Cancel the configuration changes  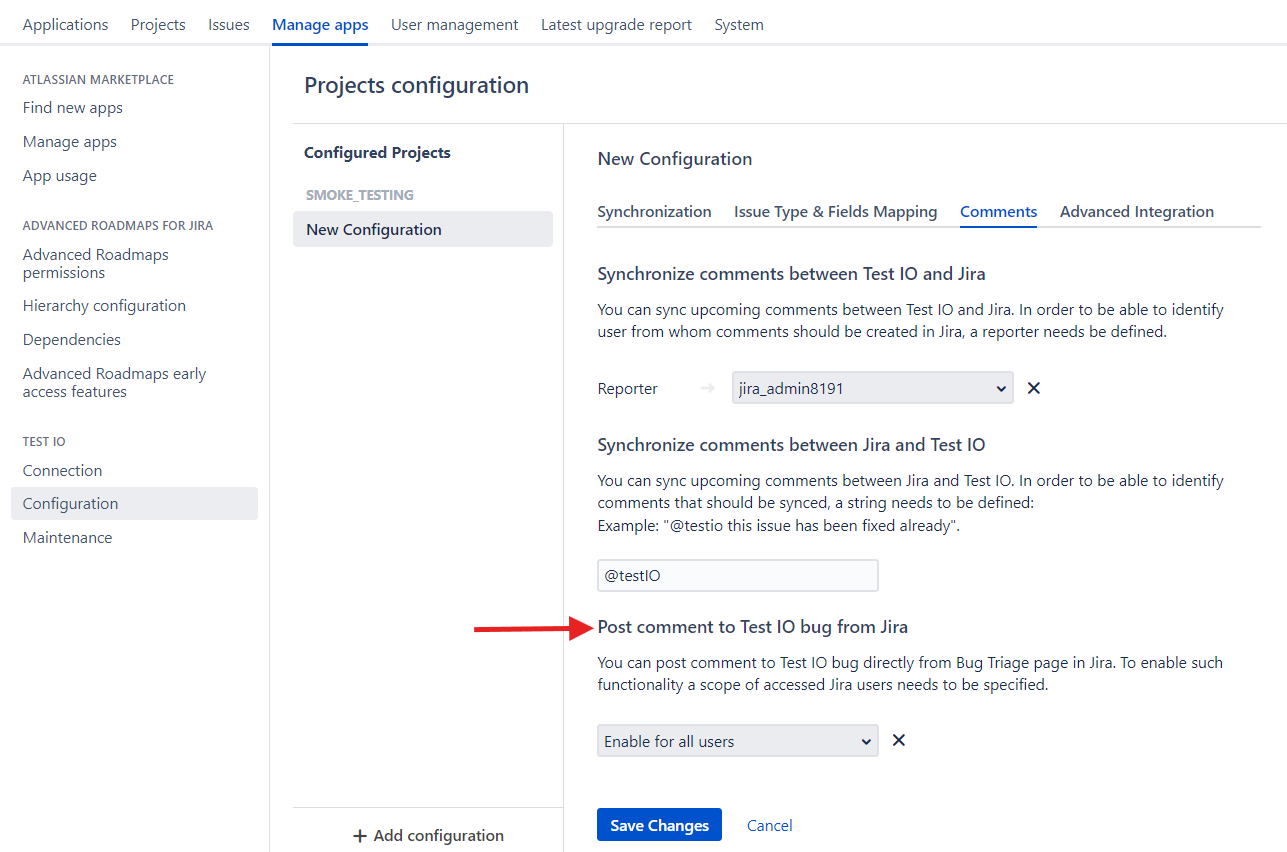770,825
